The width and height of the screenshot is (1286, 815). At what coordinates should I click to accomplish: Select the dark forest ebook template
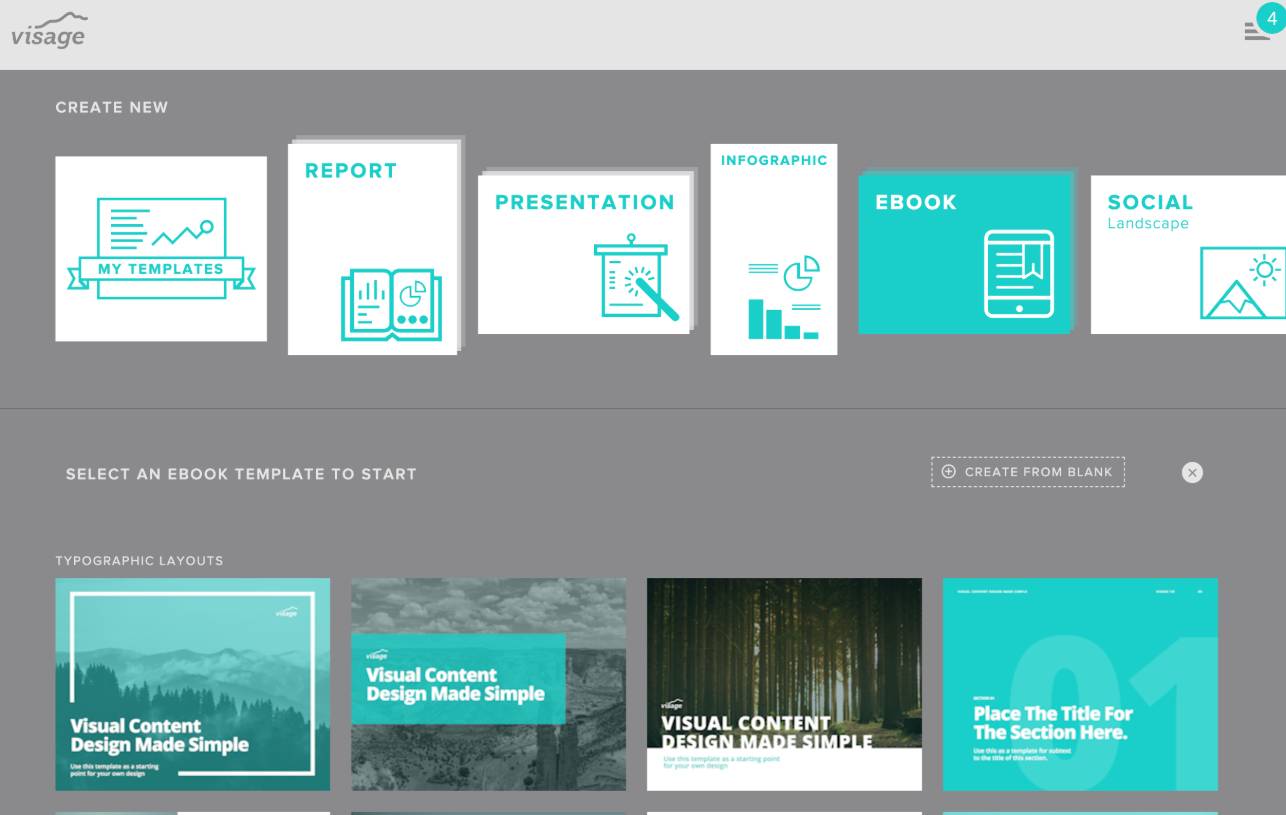pos(784,684)
